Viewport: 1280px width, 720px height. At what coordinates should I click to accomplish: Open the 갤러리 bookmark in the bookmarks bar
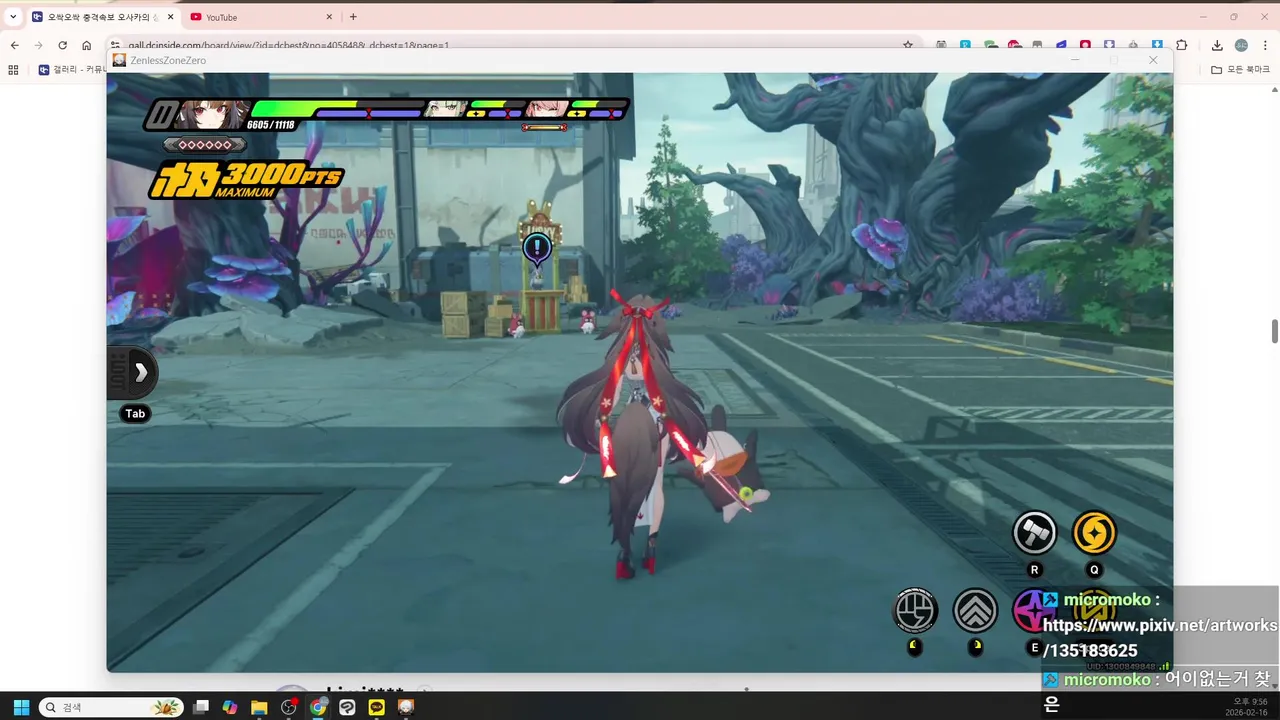click(x=72, y=70)
